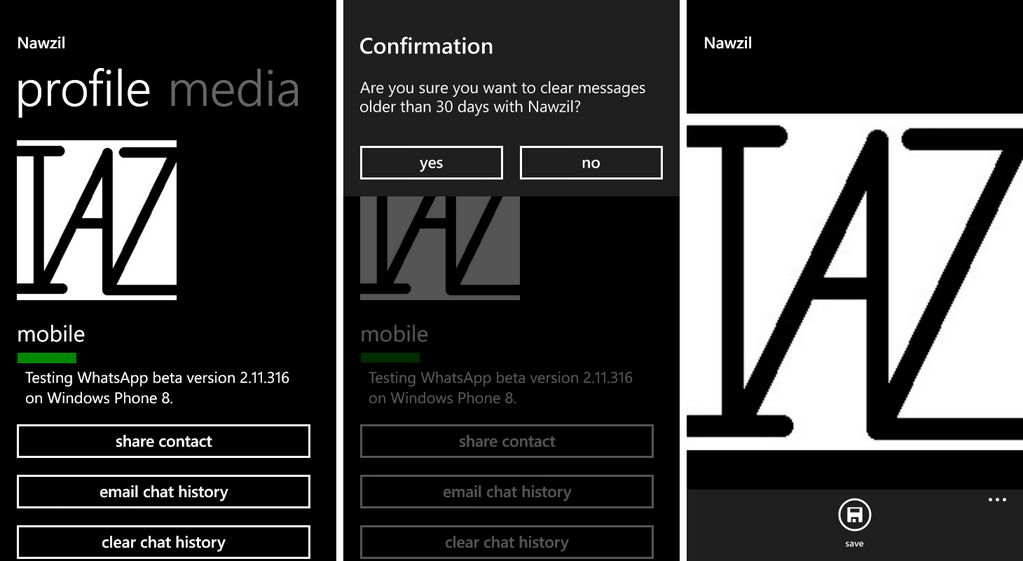Switch to the media tab
This screenshot has width=1023, height=561.
click(x=234, y=90)
